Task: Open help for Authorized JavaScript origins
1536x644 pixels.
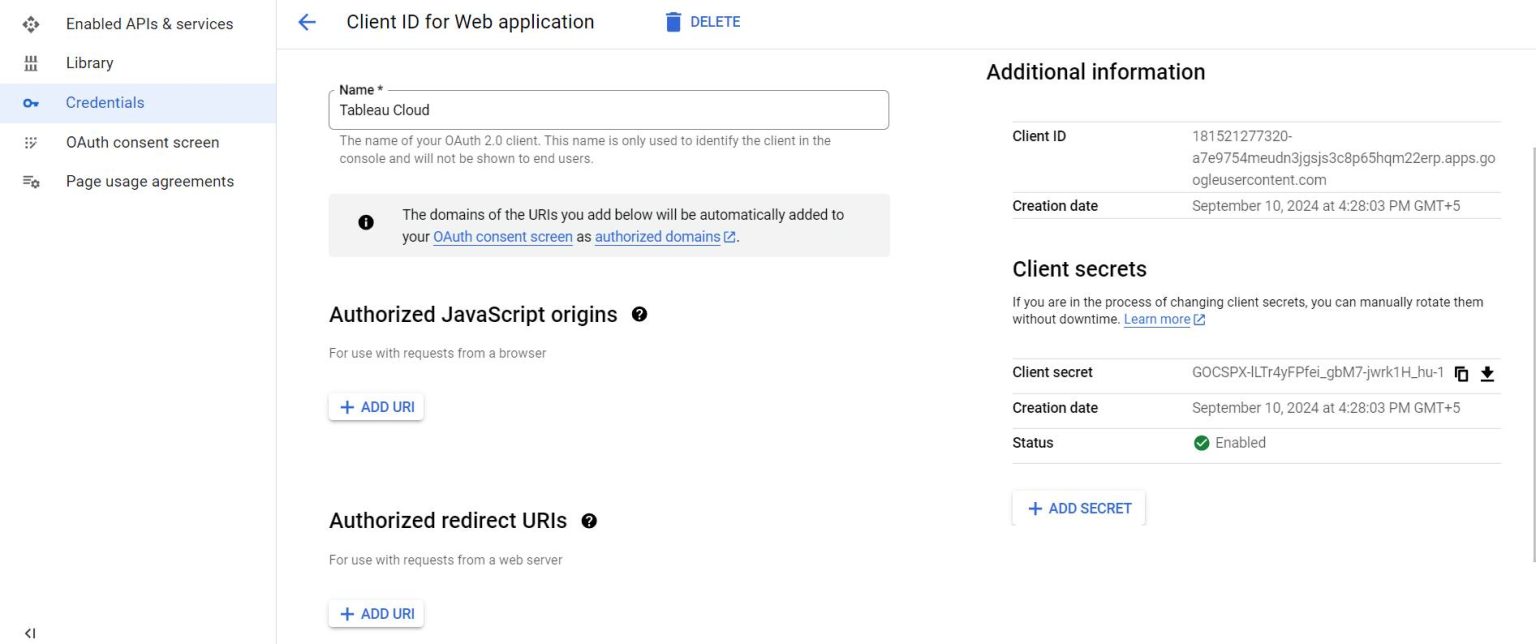Action: 639,314
